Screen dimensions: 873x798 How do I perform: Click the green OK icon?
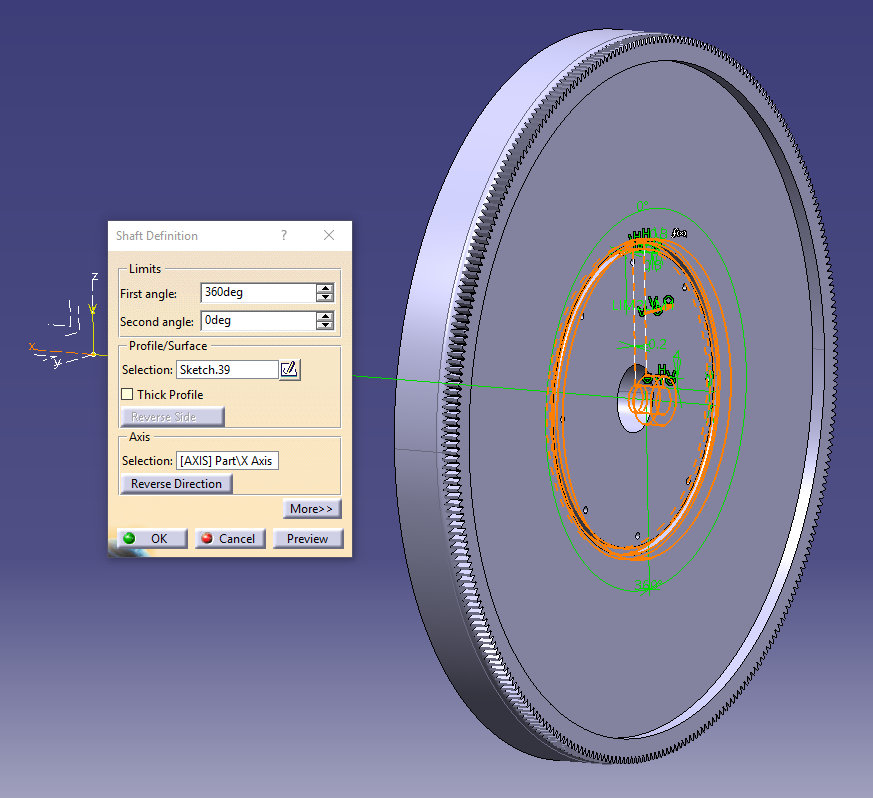tap(132, 538)
